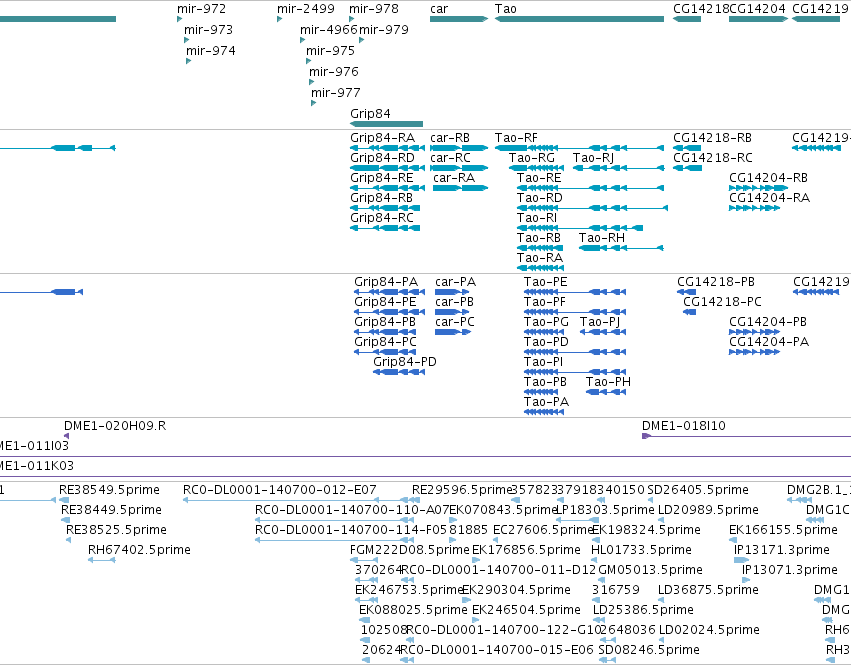Click the RE38549.5prime EST
The width and height of the screenshot is (851, 665).
tap(64, 501)
